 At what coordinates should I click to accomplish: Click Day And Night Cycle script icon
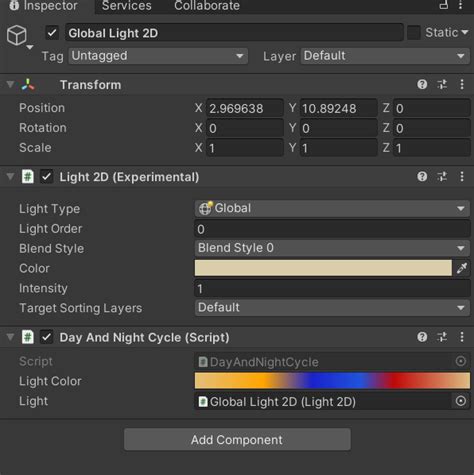27,337
